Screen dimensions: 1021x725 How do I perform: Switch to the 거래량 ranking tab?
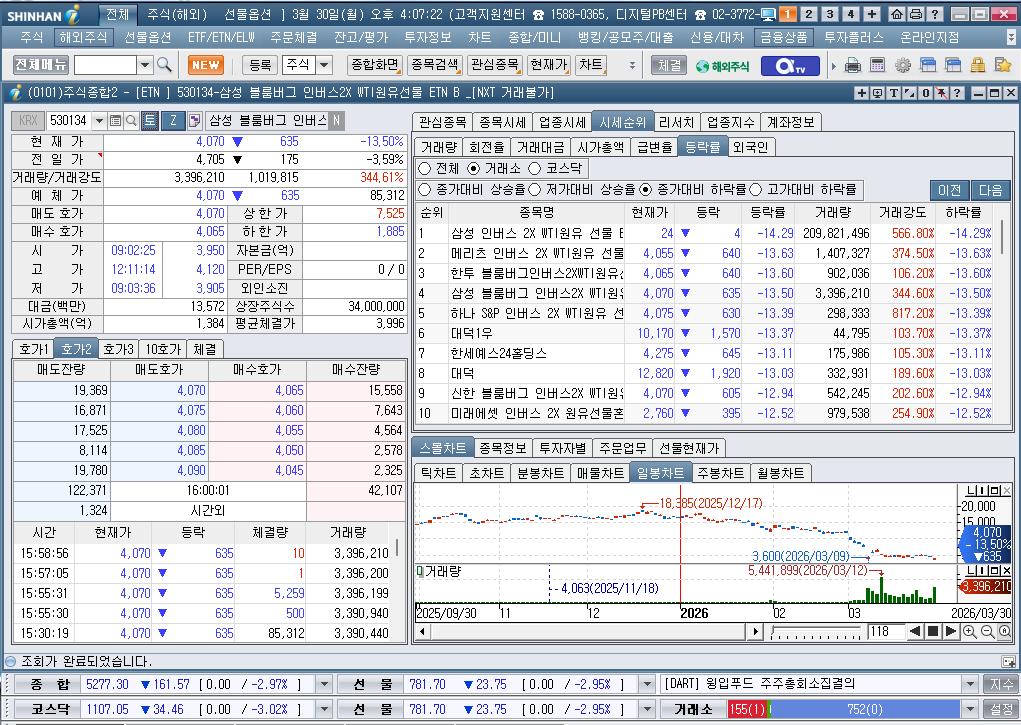(438, 147)
